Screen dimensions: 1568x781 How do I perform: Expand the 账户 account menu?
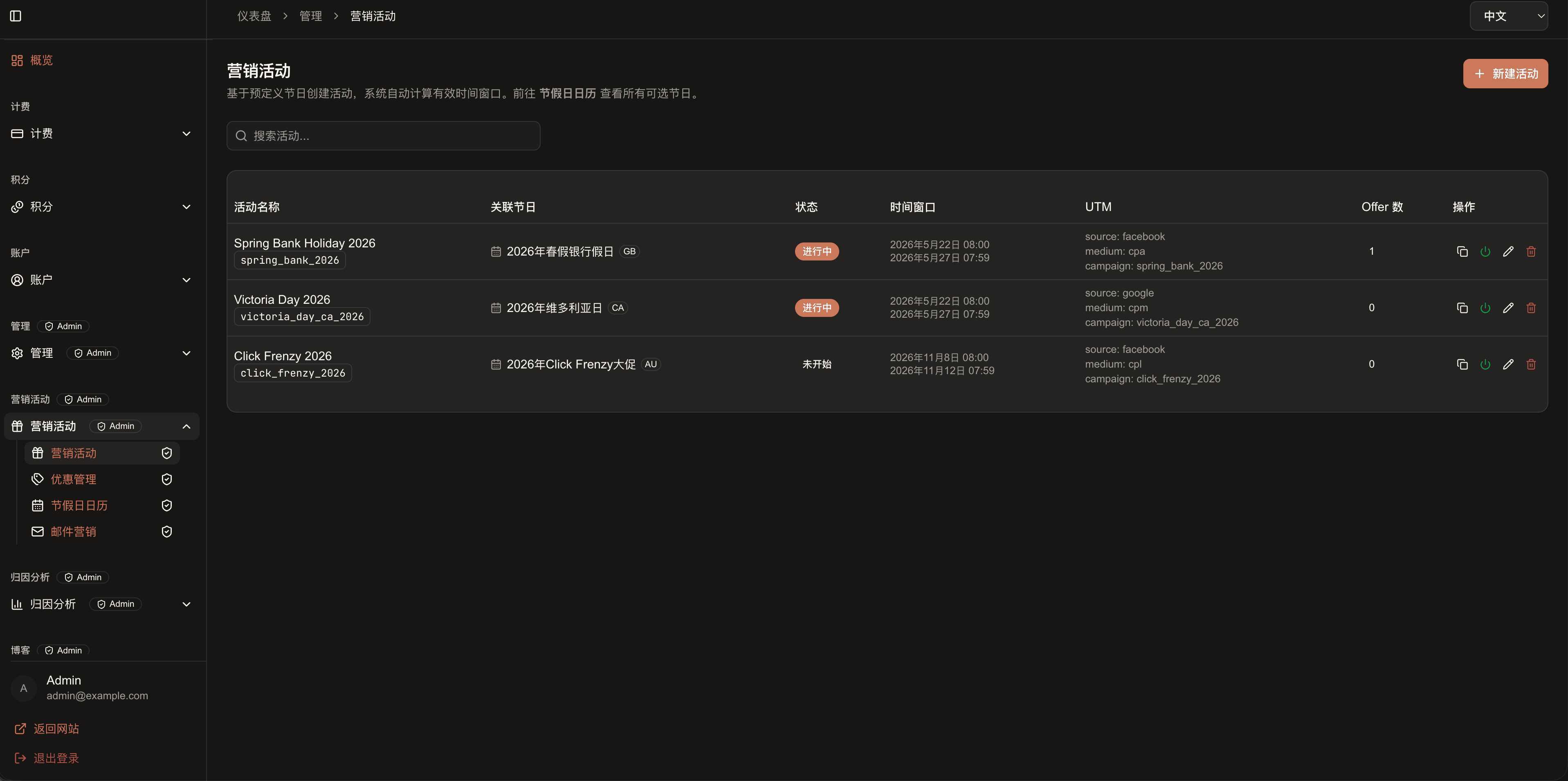[102, 280]
